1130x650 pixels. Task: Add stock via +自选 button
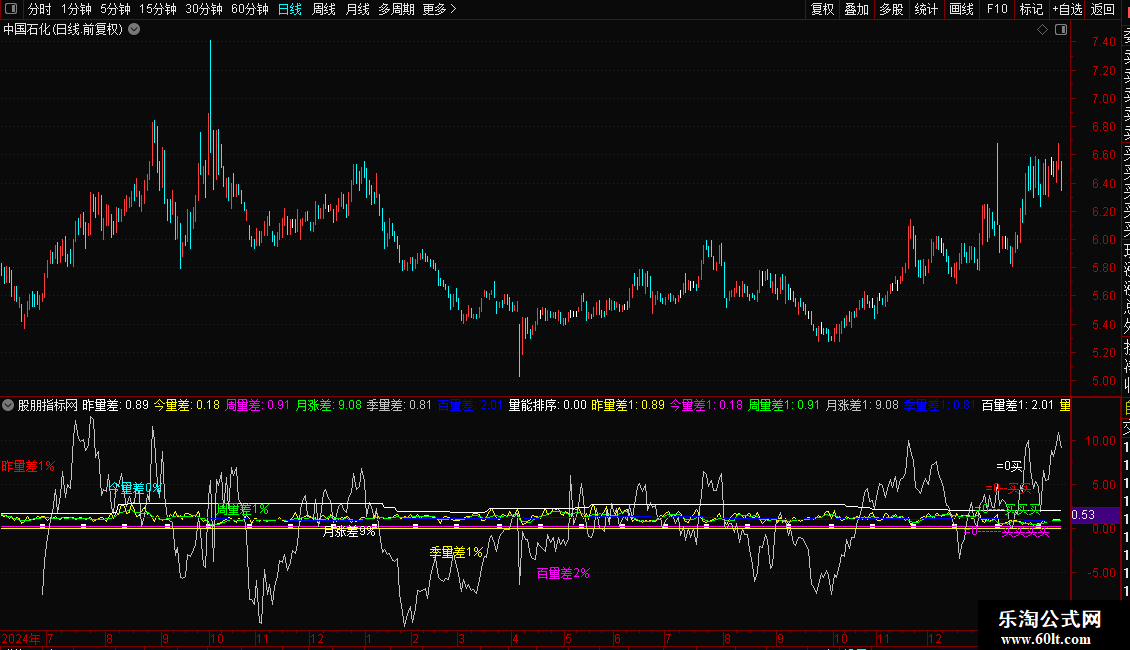(1067, 9)
